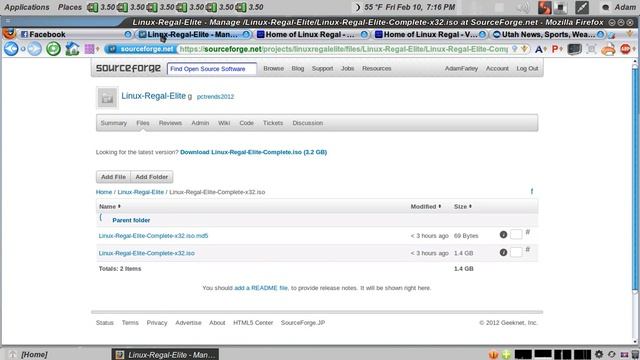Show desktop via bottom-left panel icon
640x360 pixels.
[x=12, y=354]
